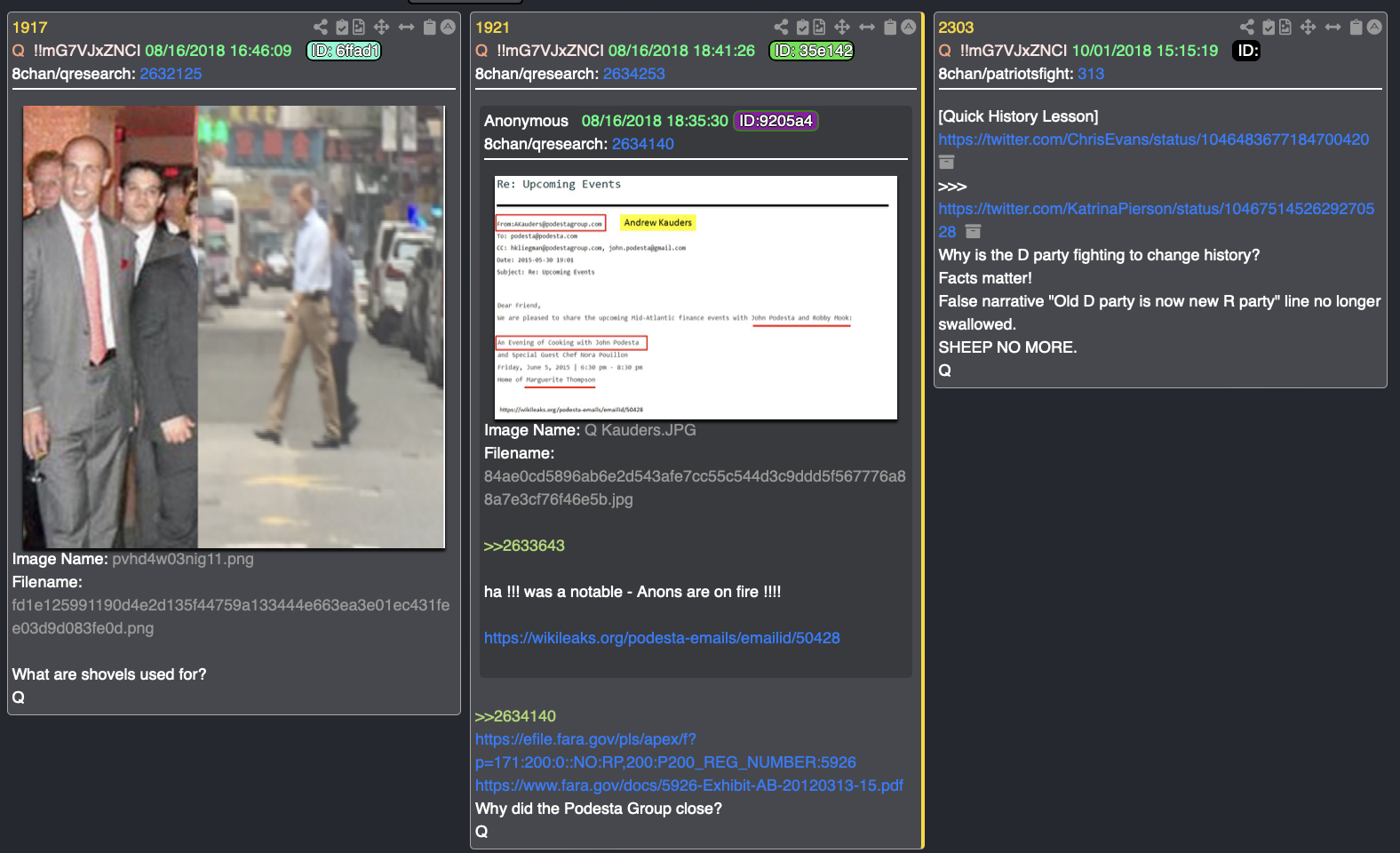
Task: Open the efile.fara.gov registration link
Action: click(x=665, y=751)
